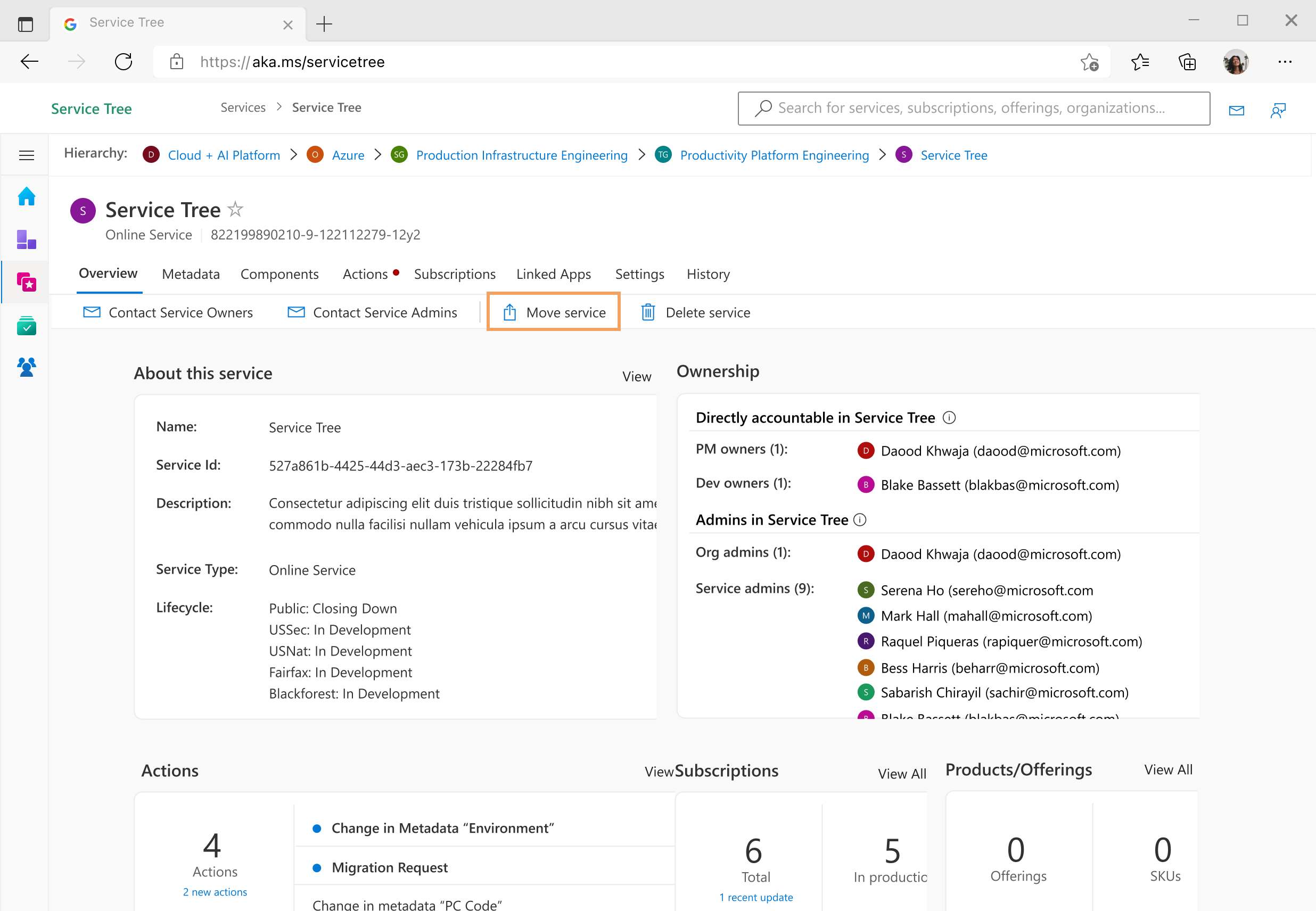Open browser favorites list icon
This screenshot has width=1316, height=911.
[1140, 62]
